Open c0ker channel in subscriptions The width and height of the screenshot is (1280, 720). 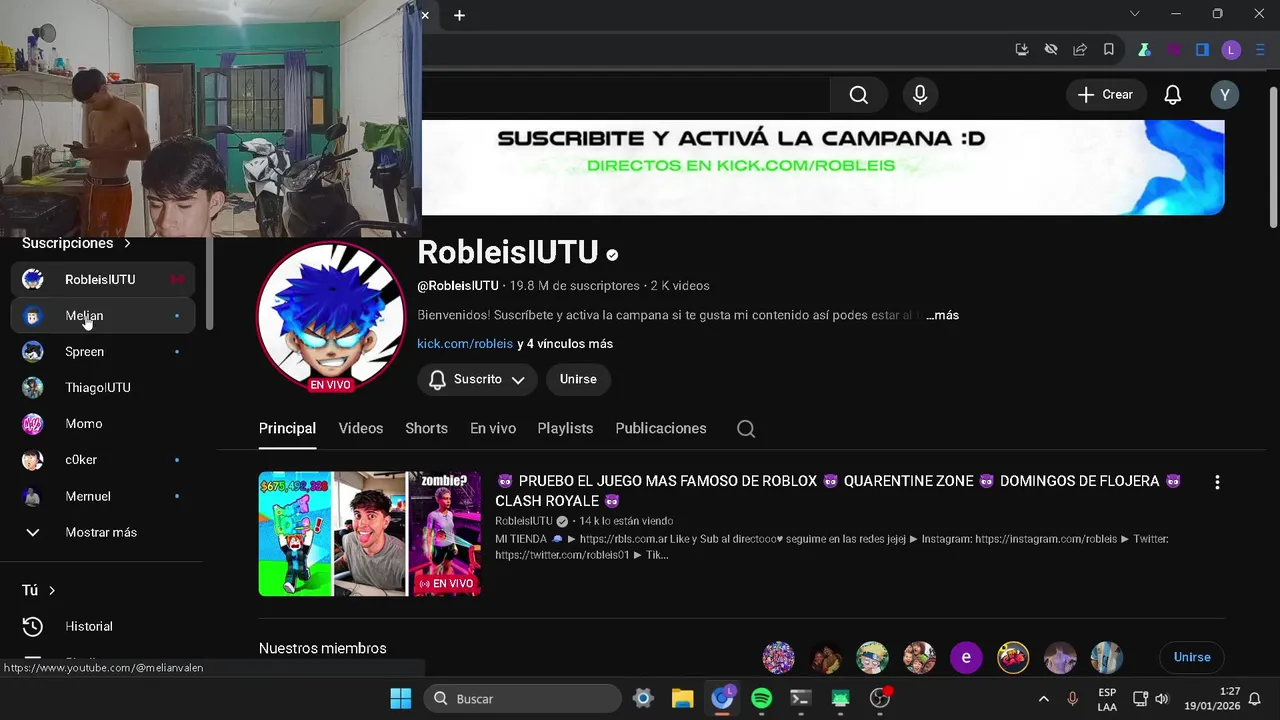coord(102,460)
